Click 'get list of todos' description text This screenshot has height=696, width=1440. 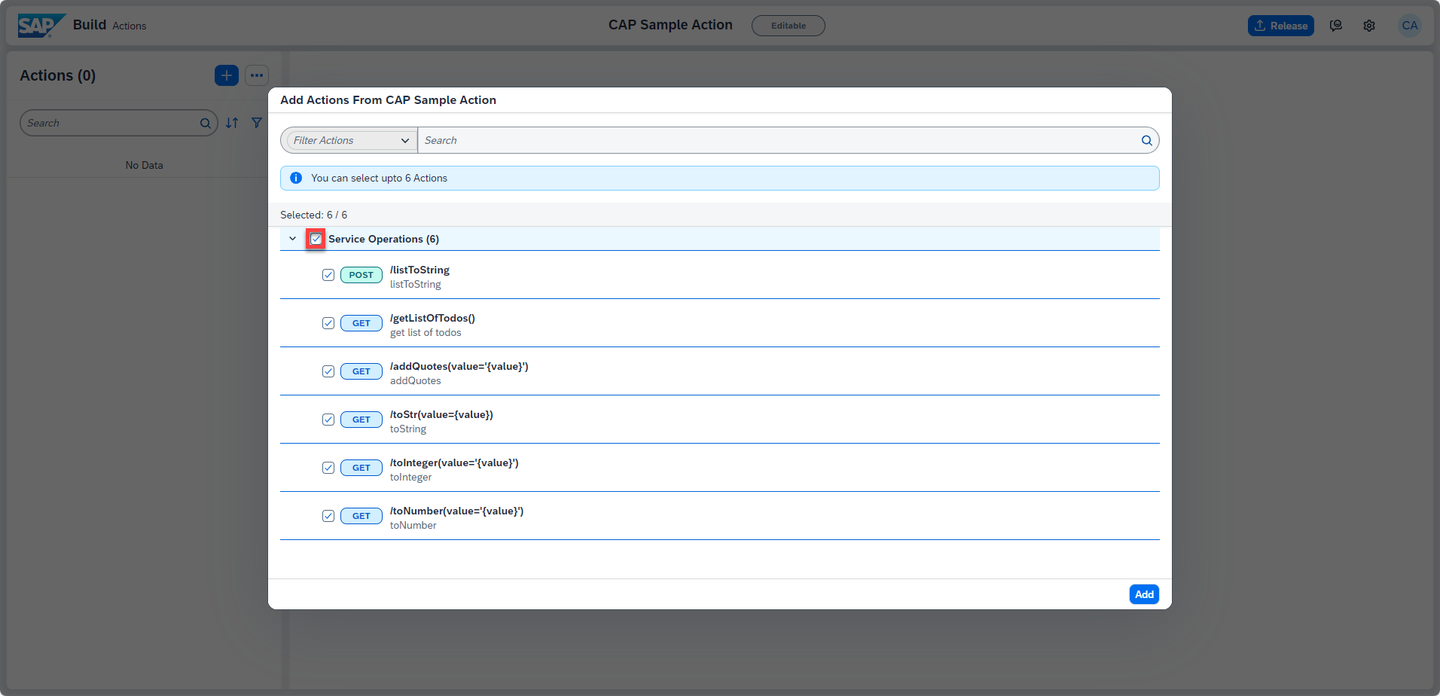coord(426,333)
